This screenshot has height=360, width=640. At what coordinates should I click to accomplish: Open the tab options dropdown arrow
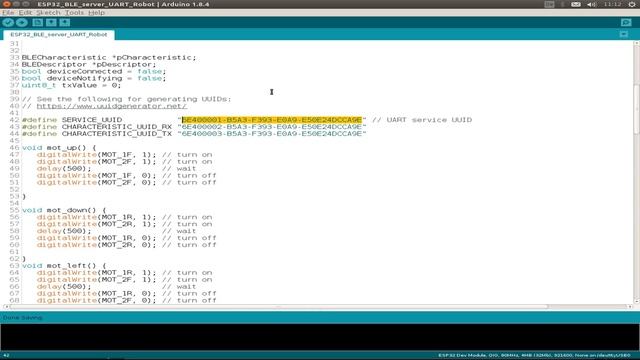click(x=624, y=35)
